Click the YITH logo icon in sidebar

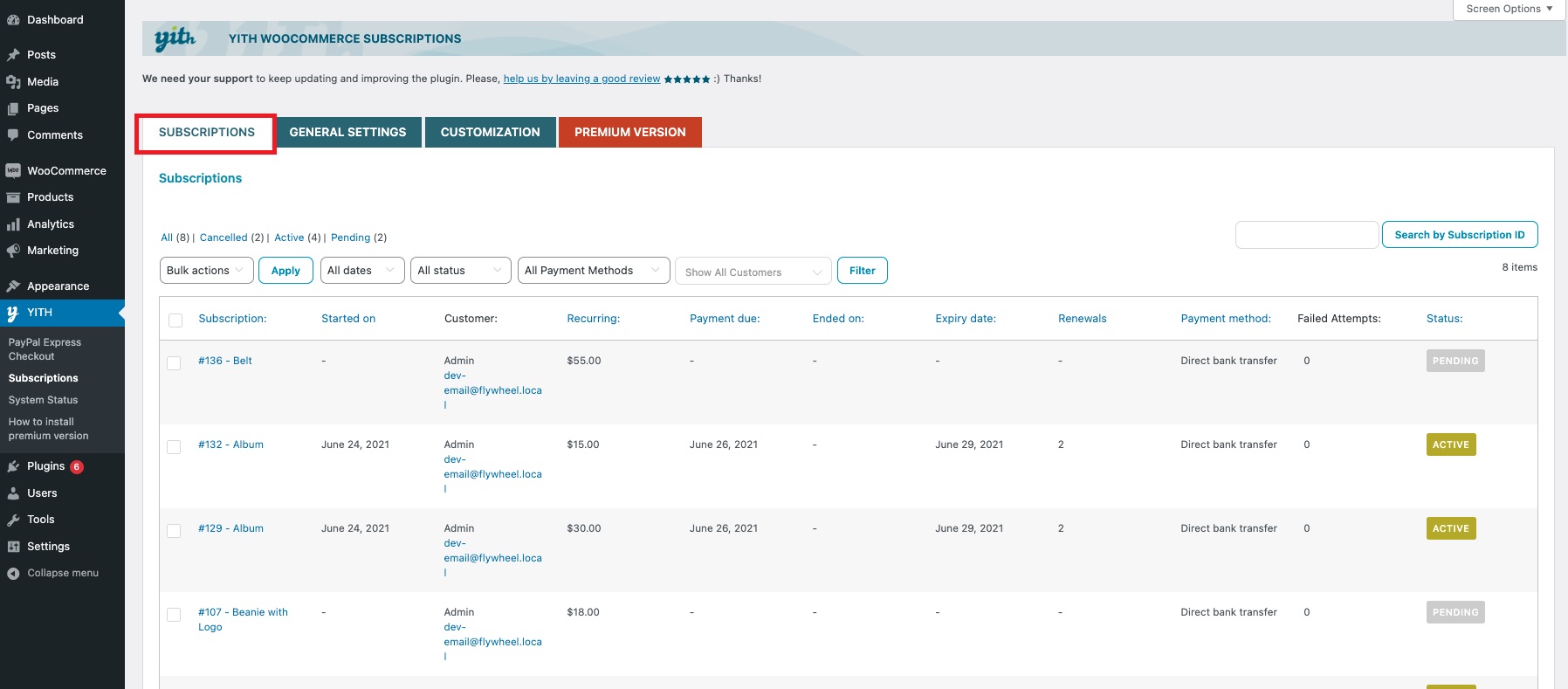[x=13, y=313]
